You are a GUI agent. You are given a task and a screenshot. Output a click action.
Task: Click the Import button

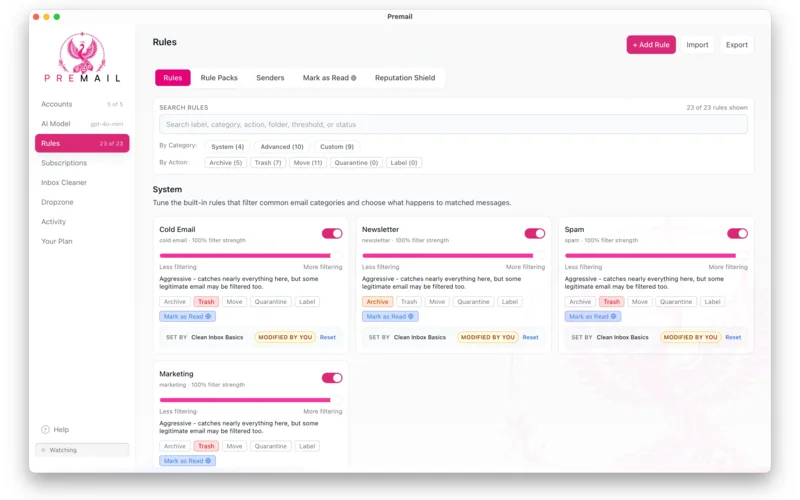click(x=697, y=45)
